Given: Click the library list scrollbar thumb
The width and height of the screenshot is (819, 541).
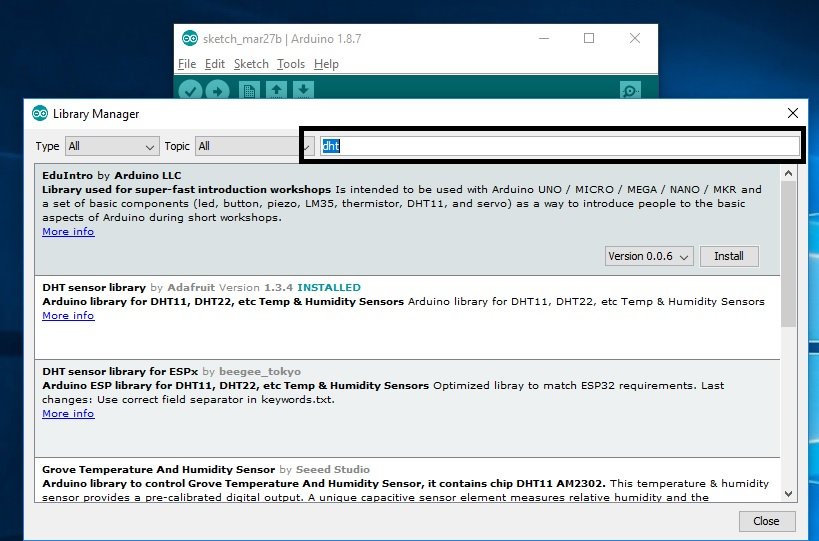Looking at the screenshot, I should tap(789, 254).
